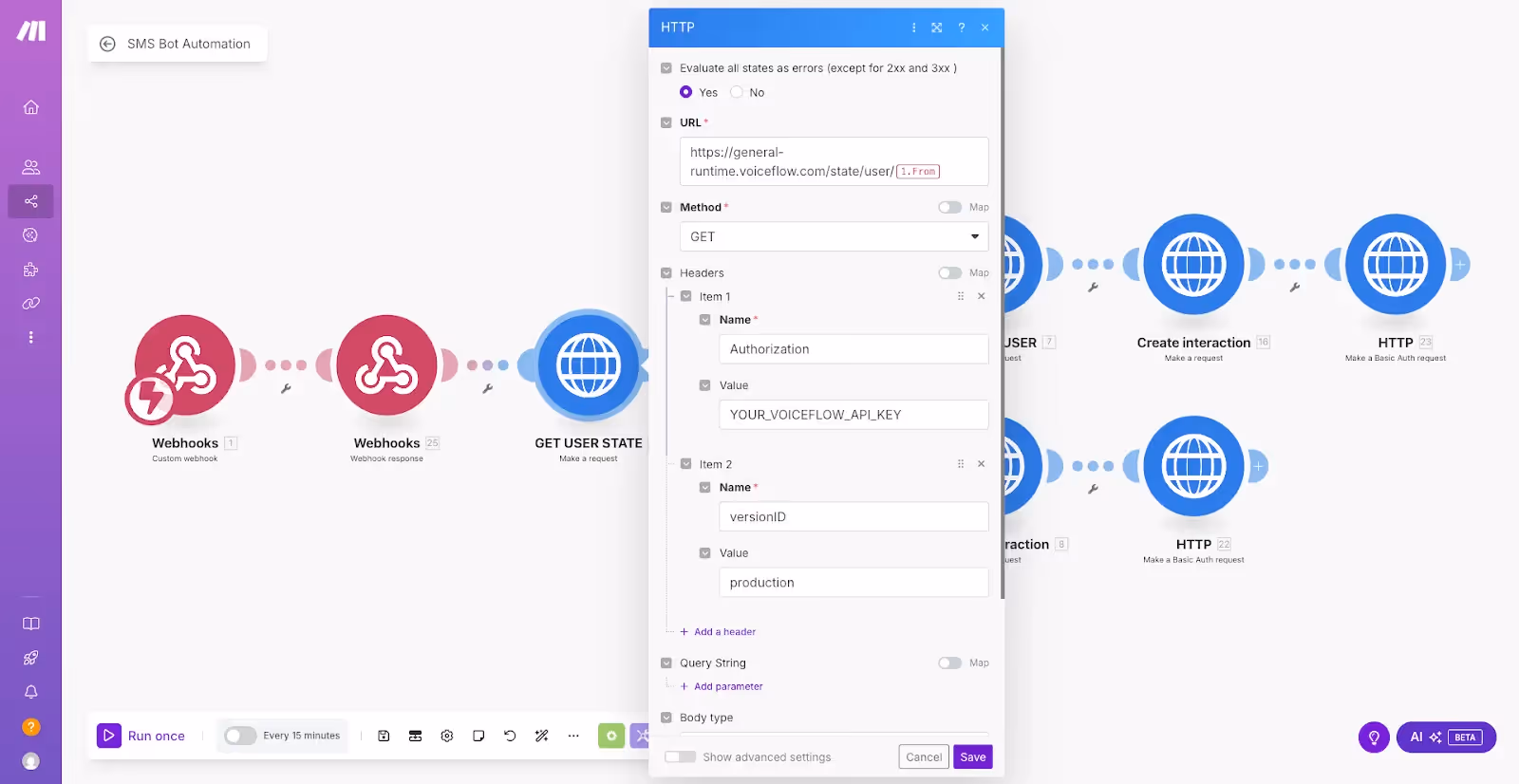This screenshot has height=784, width=1519.
Task: Open the HTTP dialog's three-dot options menu
Action: pos(914,28)
